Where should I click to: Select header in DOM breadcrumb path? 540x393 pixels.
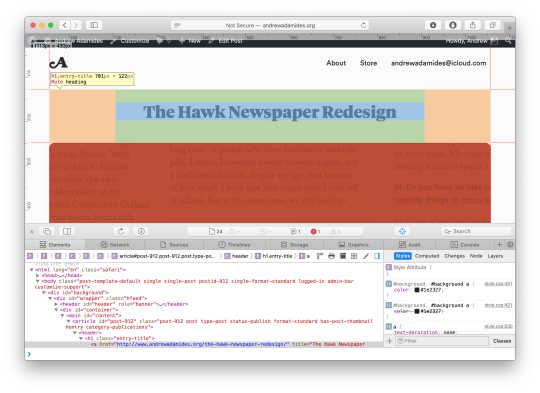coord(237,256)
